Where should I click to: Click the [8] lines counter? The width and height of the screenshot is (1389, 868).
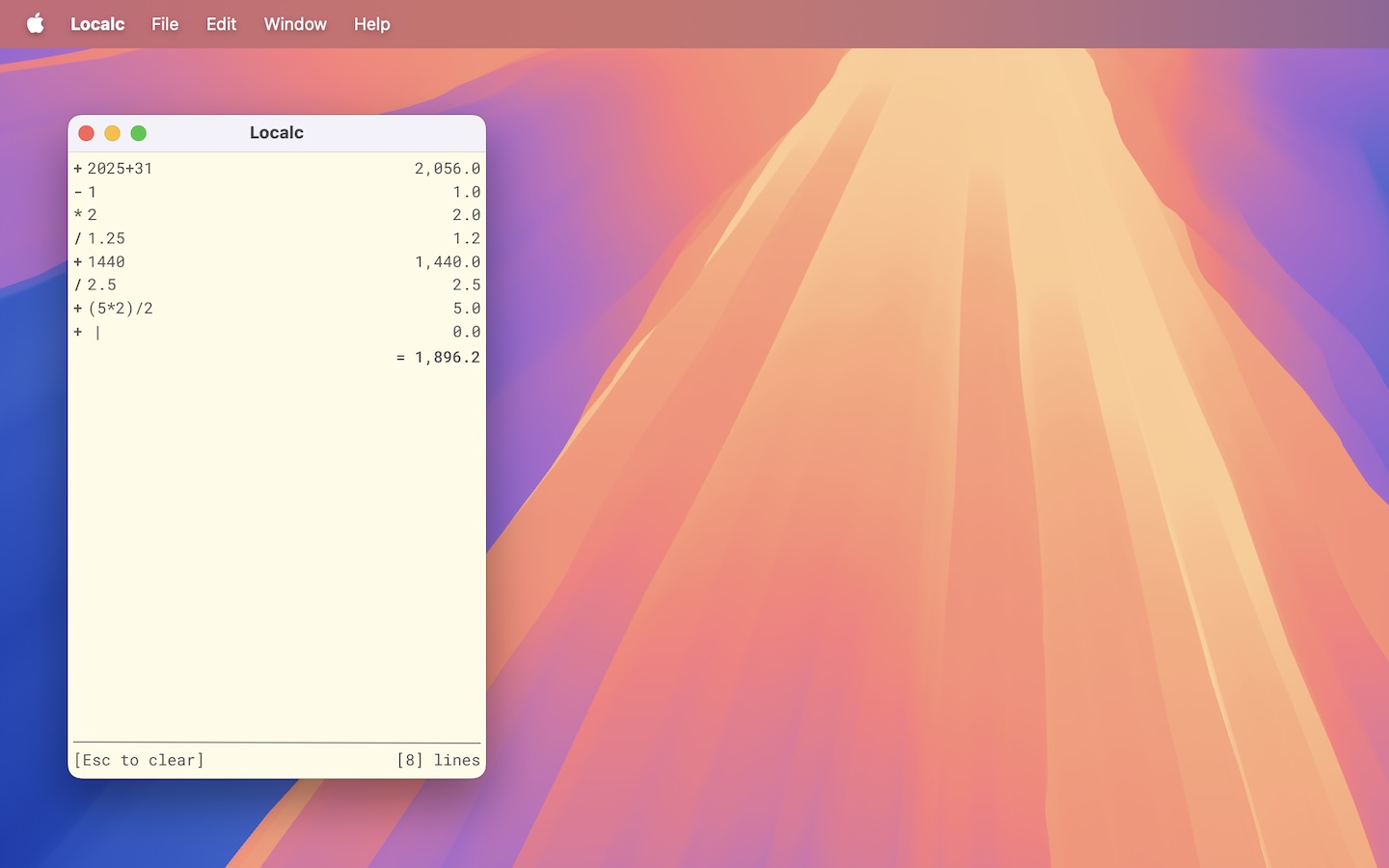[x=439, y=760]
